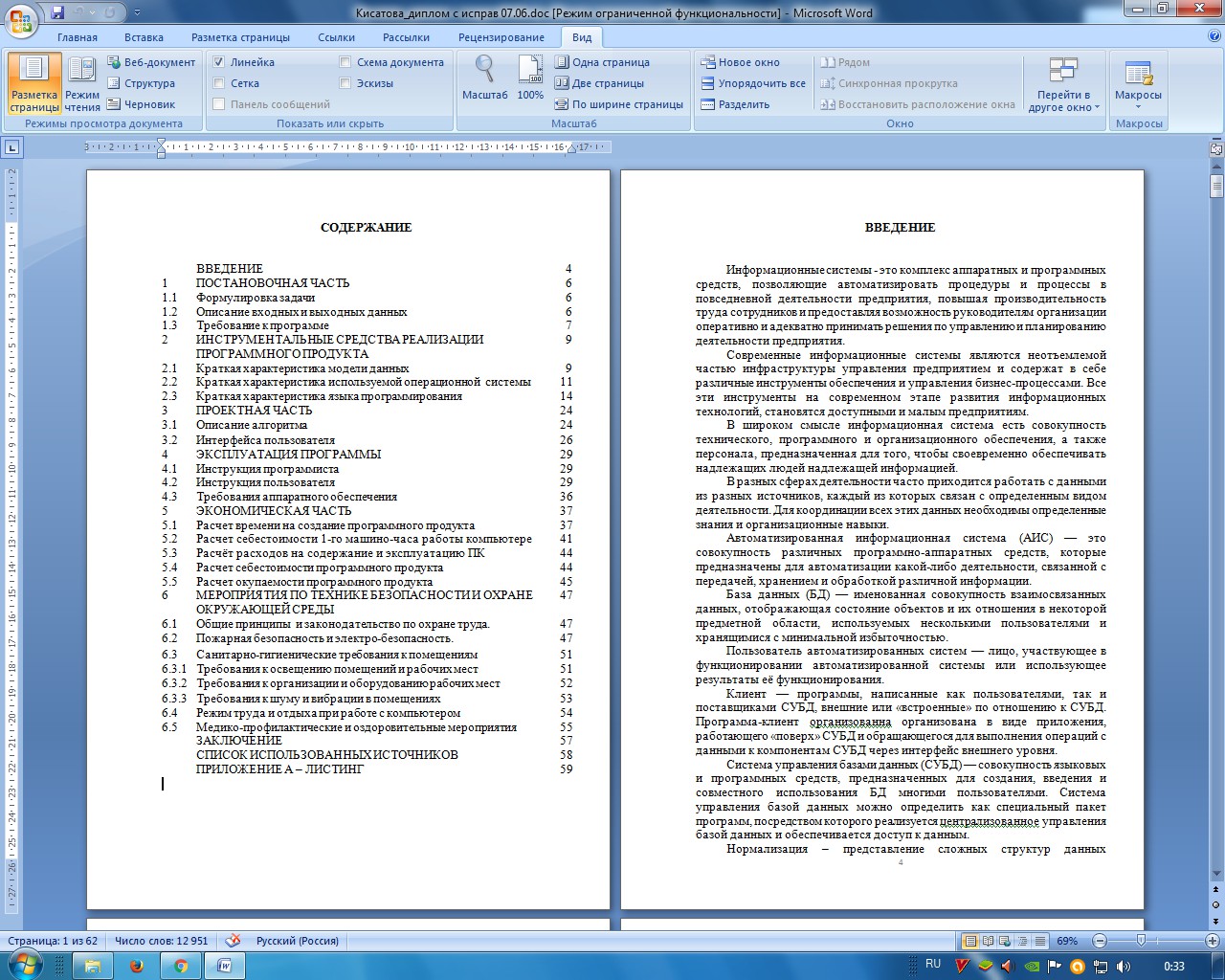Open the Главная tab
This screenshot has height=980, width=1225.
coord(78,37)
